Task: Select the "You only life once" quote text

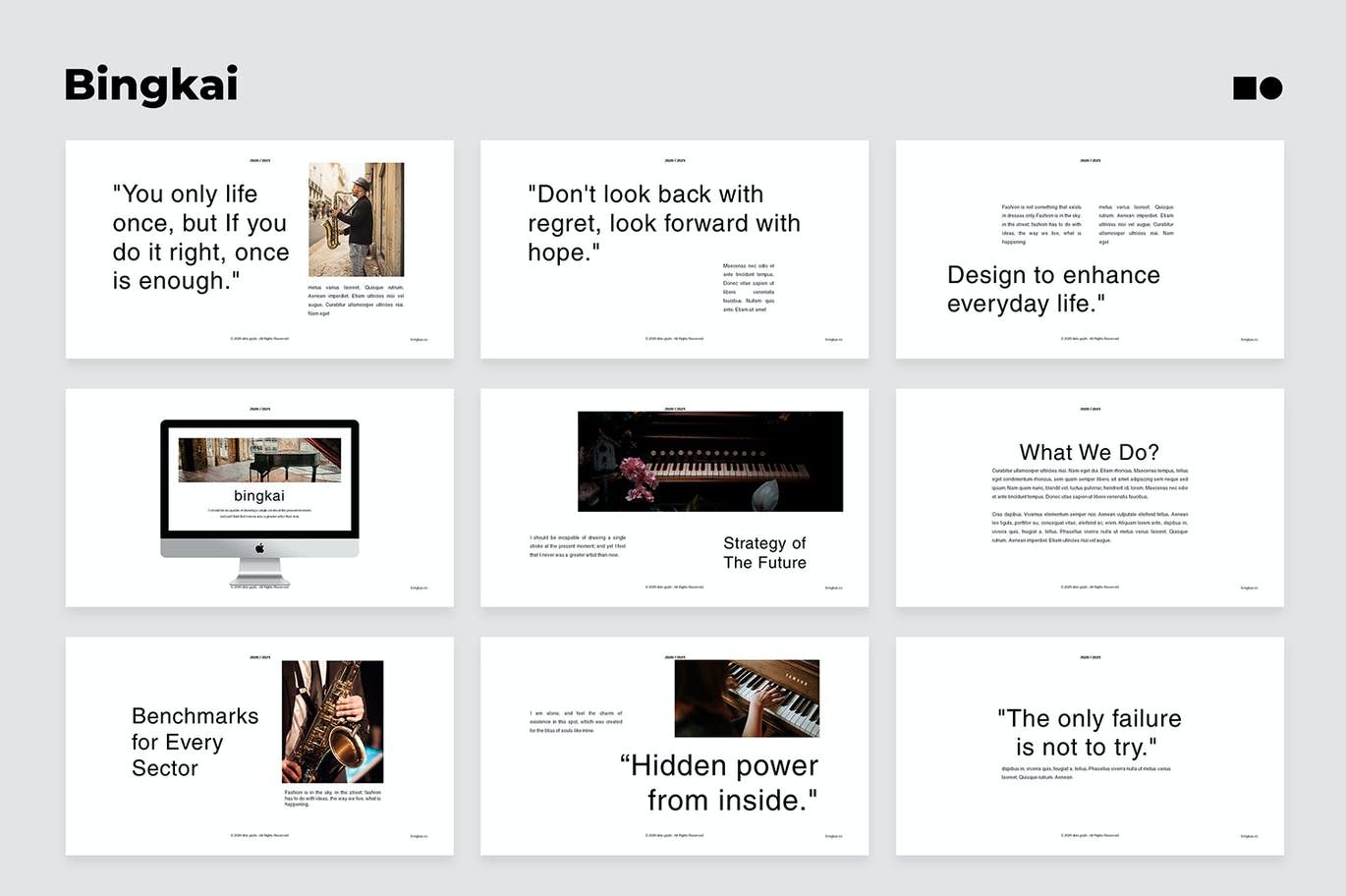Action: [x=200, y=238]
